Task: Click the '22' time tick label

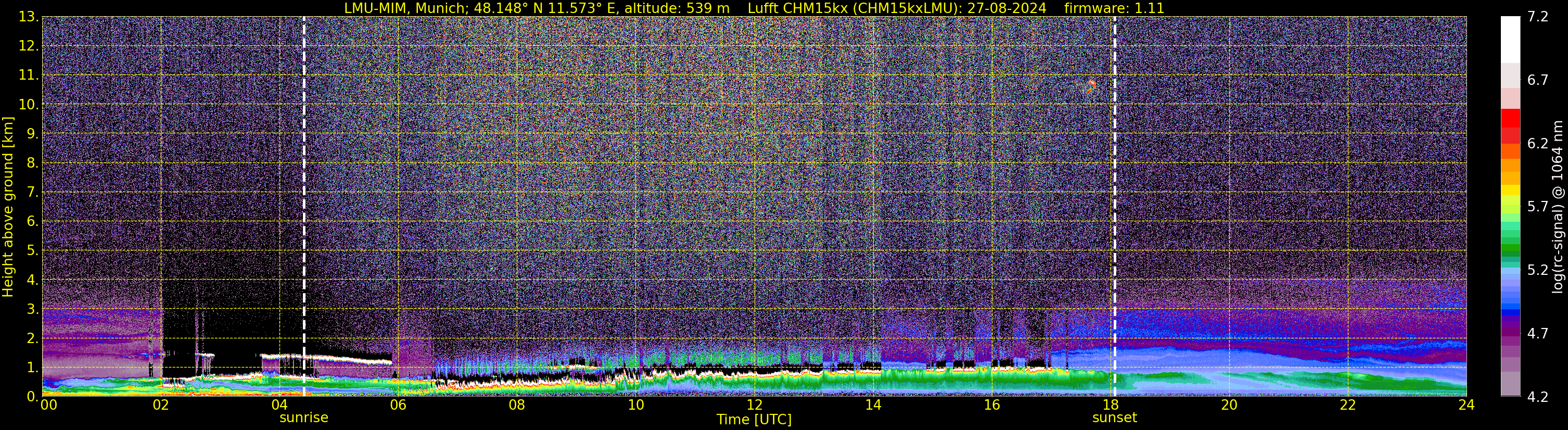Action: pyautogui.click(x=1348, y=406)
